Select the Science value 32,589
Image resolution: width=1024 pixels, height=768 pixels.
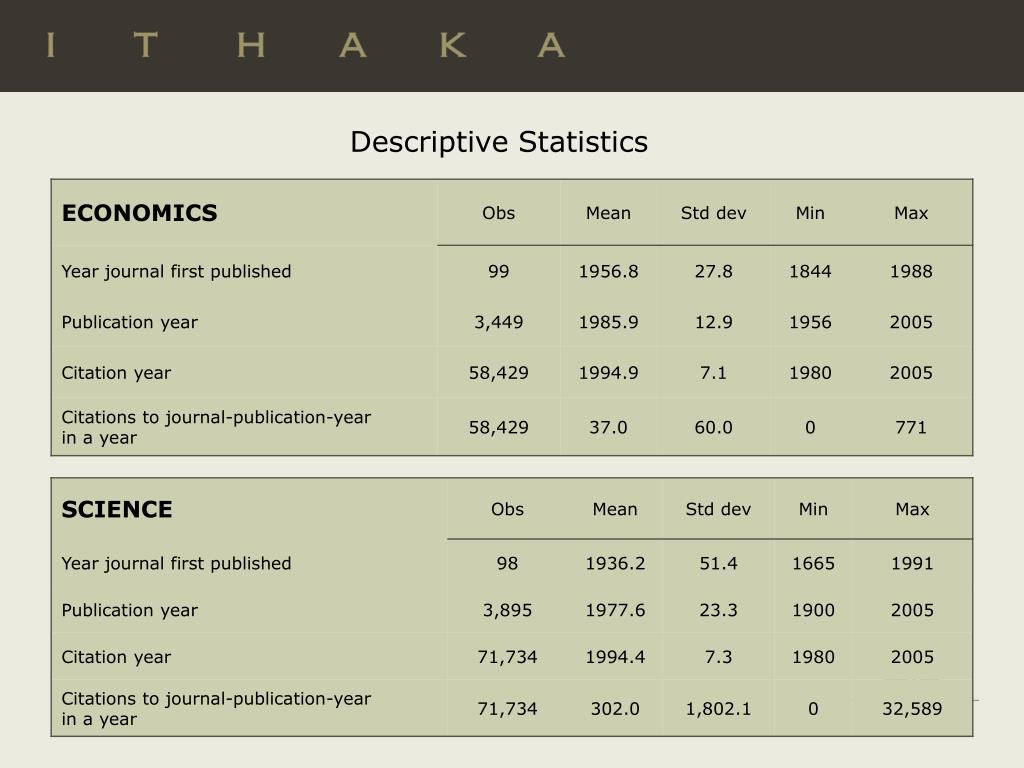click(912, 709)
